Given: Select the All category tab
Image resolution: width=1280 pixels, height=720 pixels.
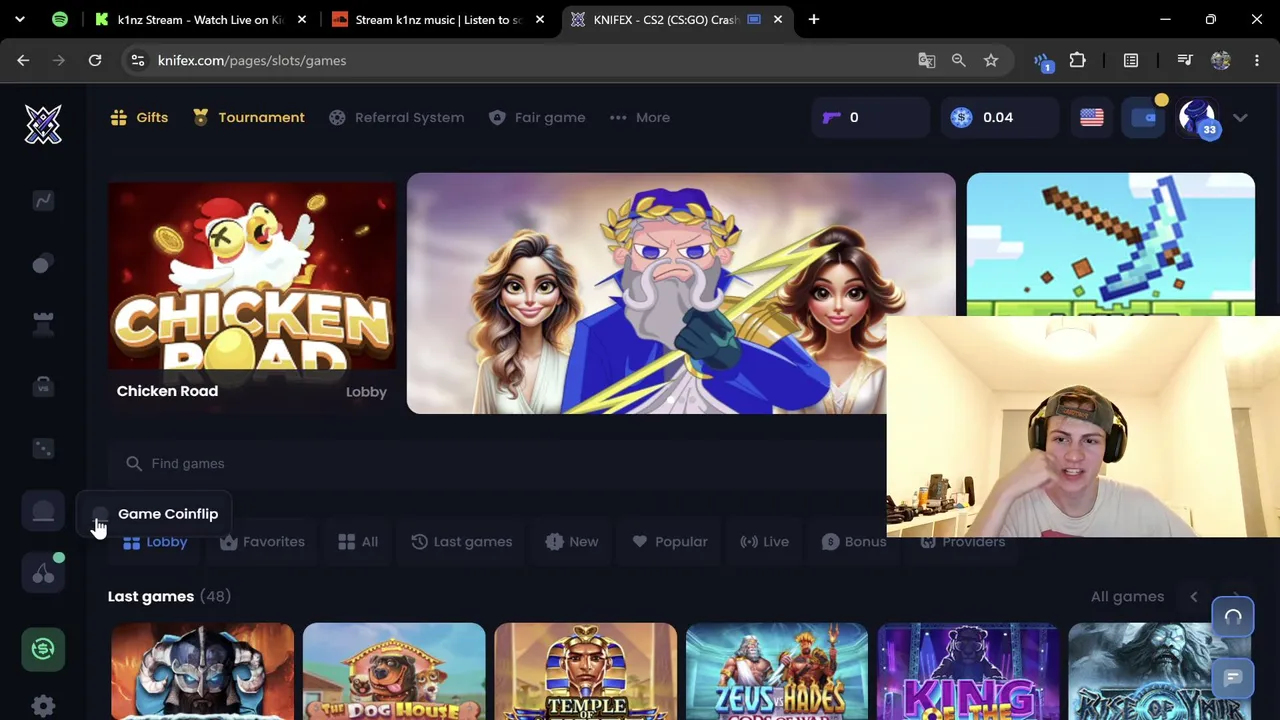Looking at the screenshot, I should coord(358,542).
